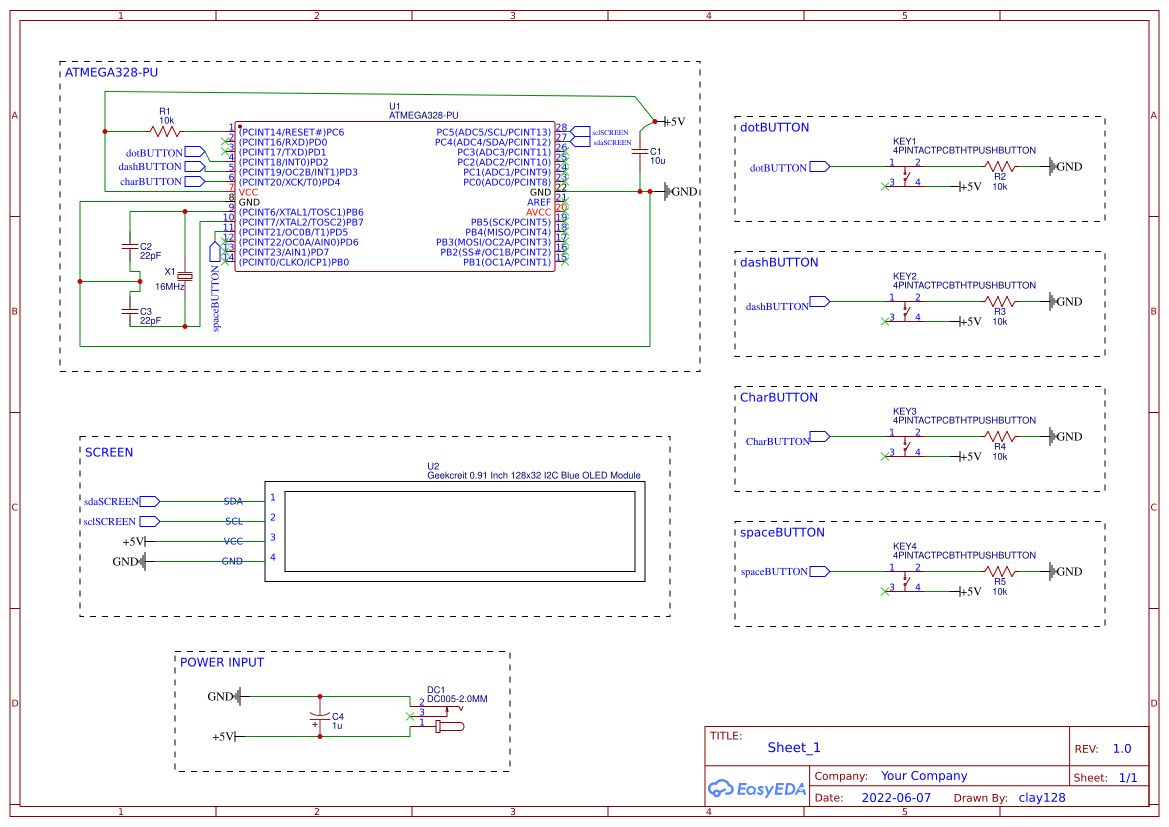Click the red 'VCC' pin label on U1
Viewport: 1169px width, 827px height.
248,192
